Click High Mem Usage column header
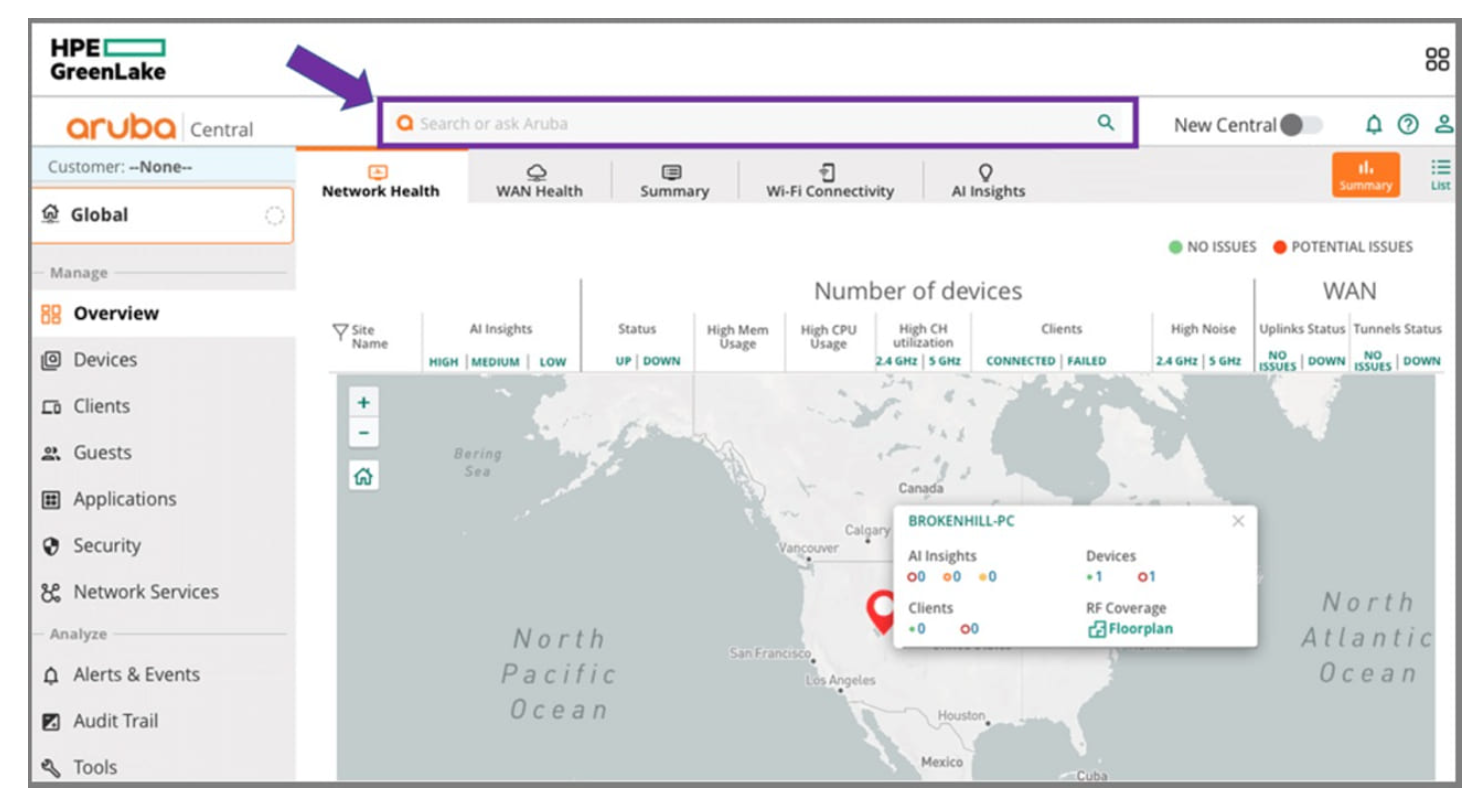Viewport: 1482px width, 800px height. point(737,336)
